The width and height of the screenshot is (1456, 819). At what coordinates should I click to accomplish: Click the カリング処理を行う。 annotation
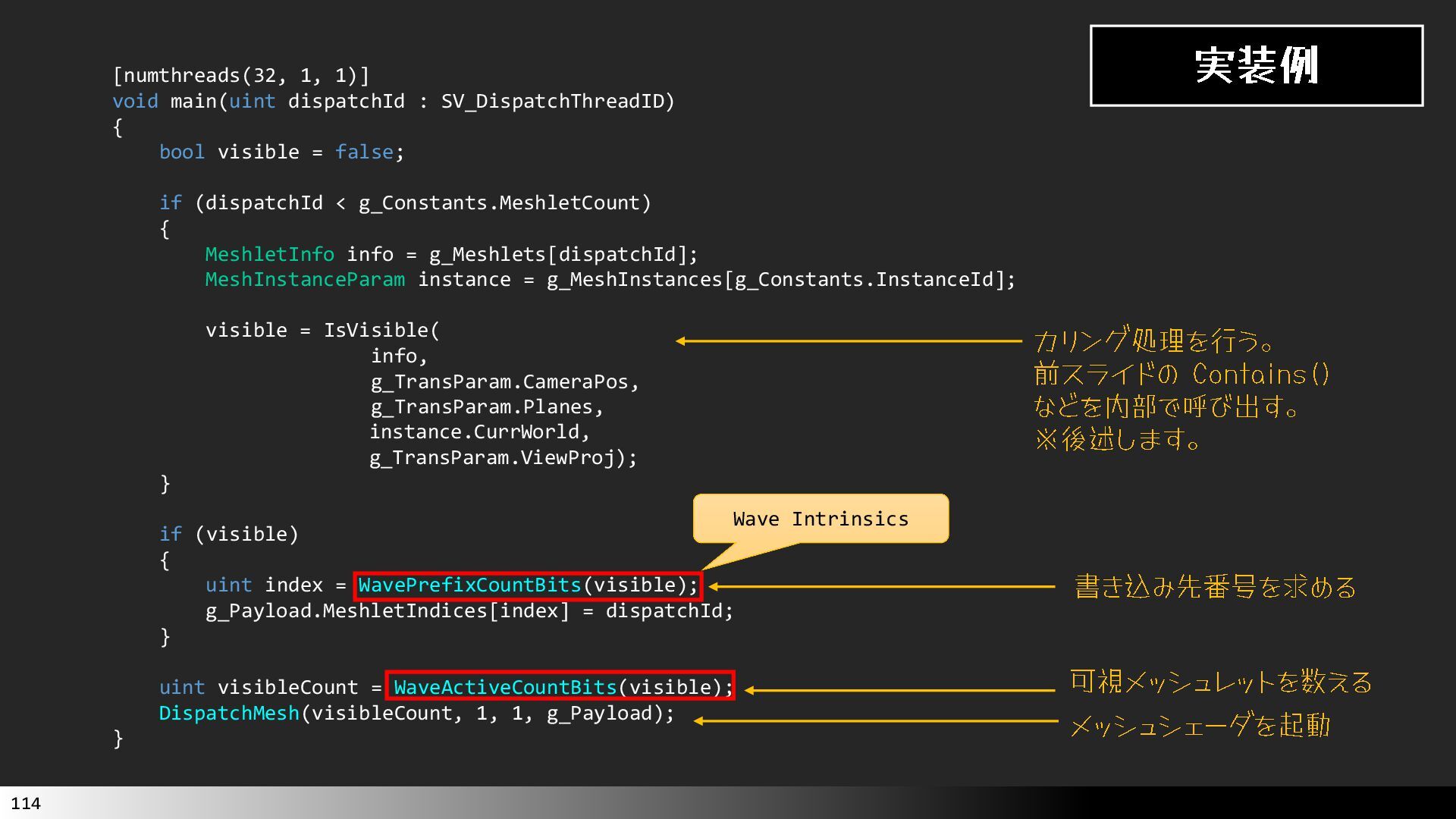click(1154, 341)
